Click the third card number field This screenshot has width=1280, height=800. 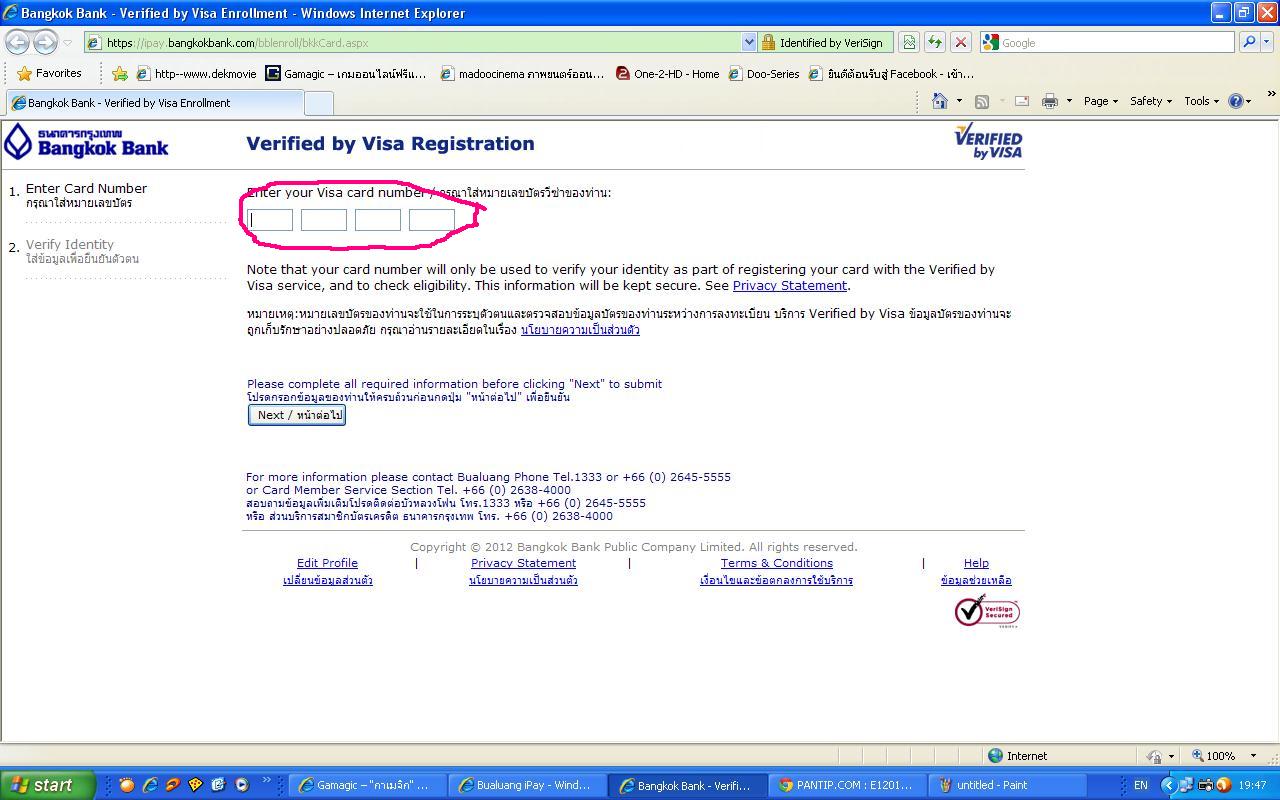378,220
